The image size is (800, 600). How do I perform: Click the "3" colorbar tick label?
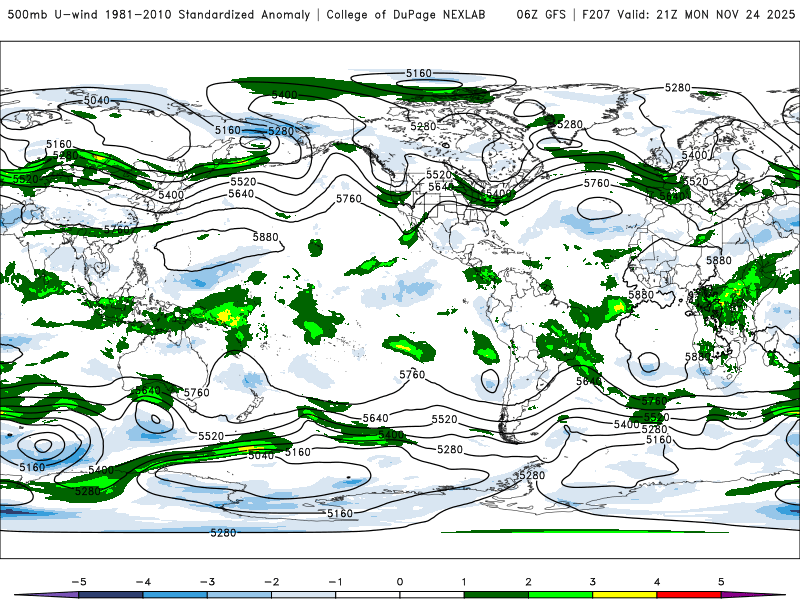(x=593, y=582)
